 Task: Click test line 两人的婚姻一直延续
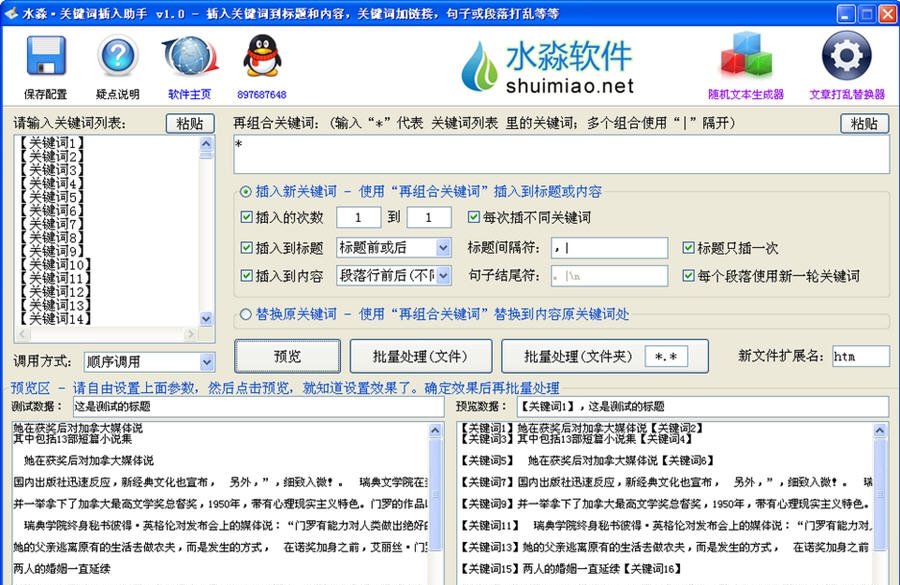[x=61, y=569]
